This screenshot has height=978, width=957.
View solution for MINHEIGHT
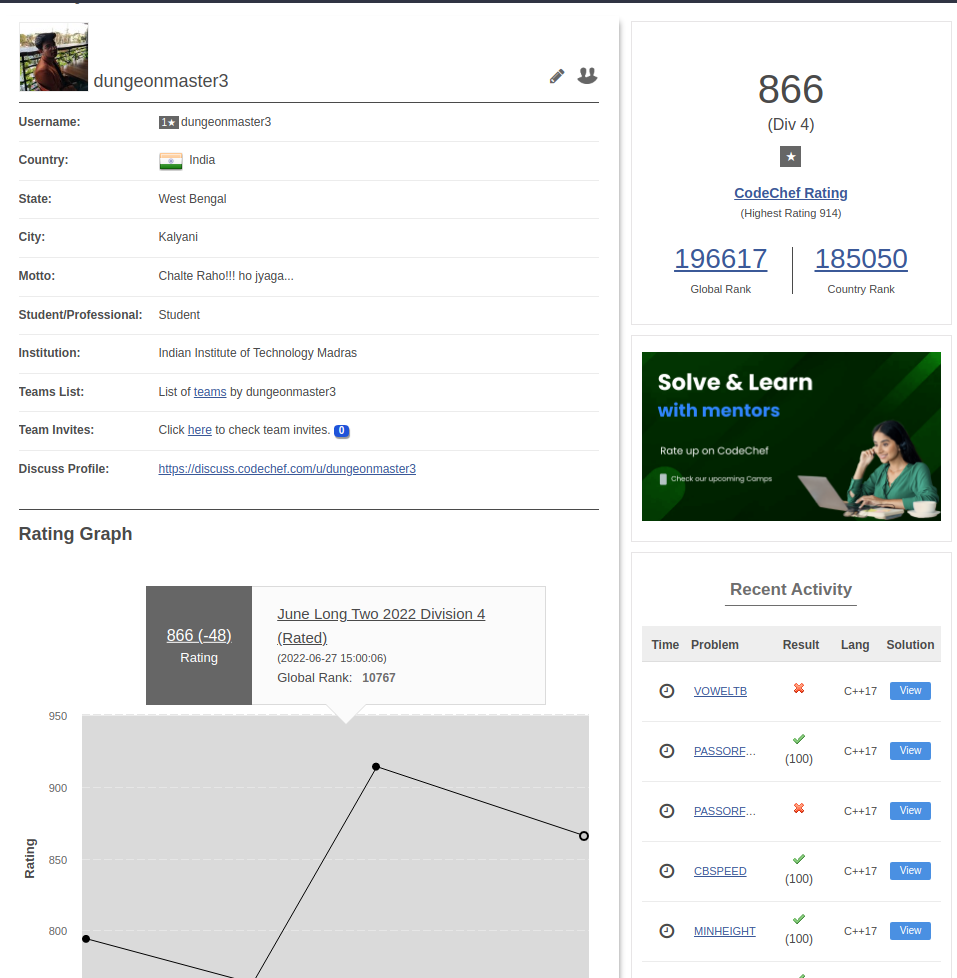tap(910, 930)
